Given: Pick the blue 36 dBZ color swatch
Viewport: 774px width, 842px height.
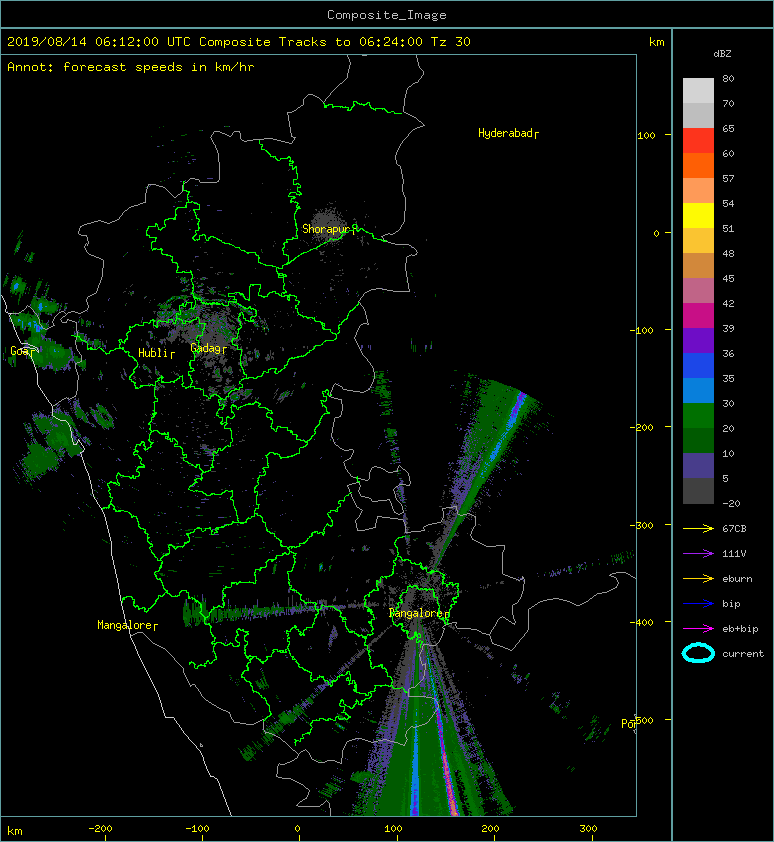Looking at the screenshot, I should (x=698, y=365).
